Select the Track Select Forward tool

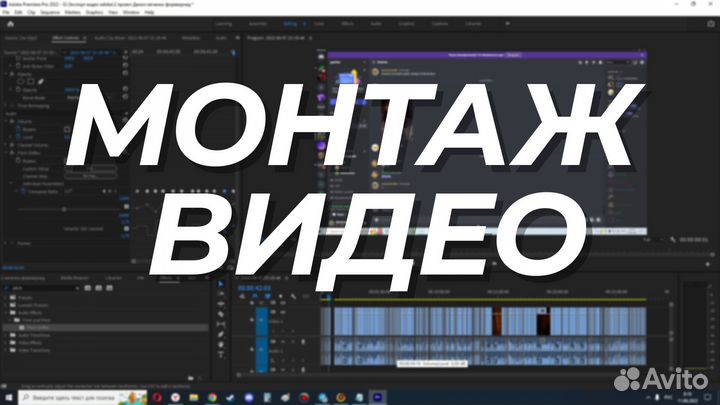pyautogui.click(x=221, y=294)
